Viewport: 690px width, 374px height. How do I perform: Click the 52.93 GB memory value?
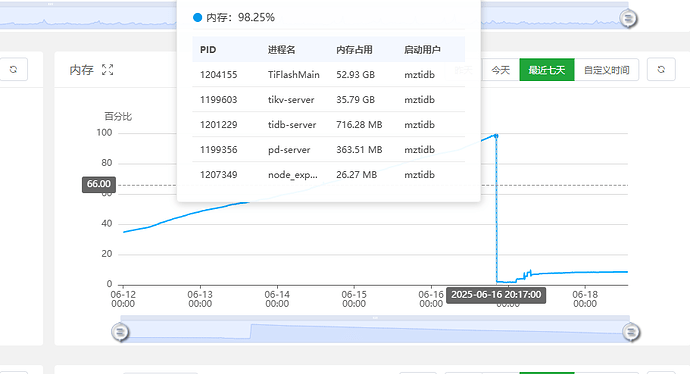click(x=356, y=75)
